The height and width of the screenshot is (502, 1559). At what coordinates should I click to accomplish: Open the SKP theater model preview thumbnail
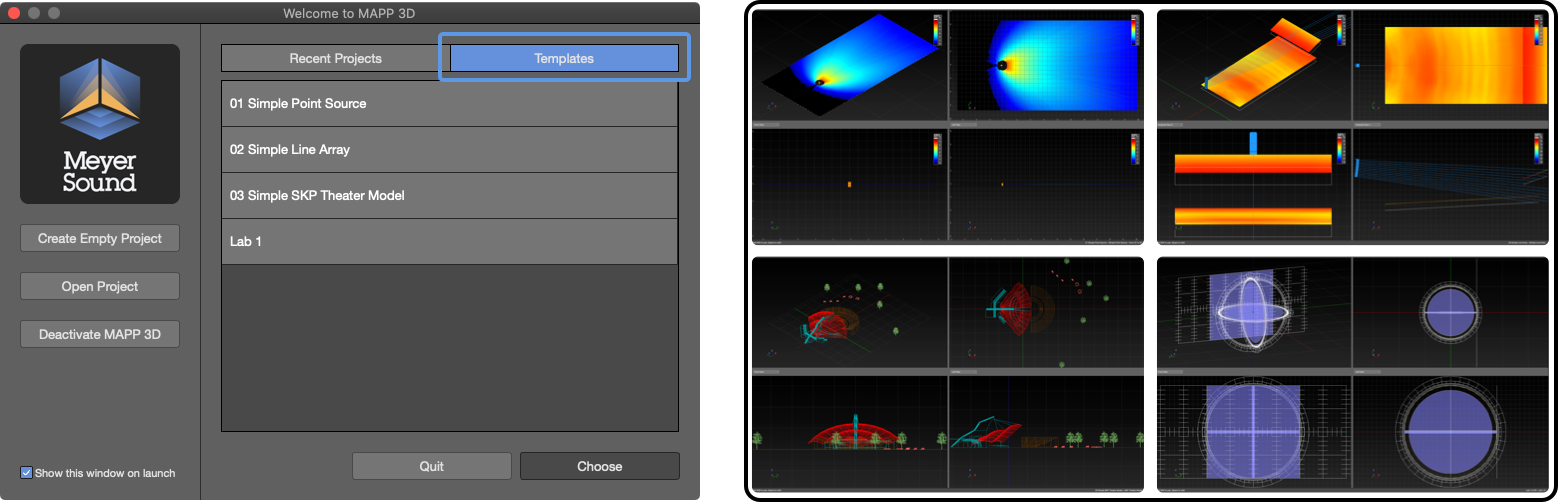click(x=947, y=374)
